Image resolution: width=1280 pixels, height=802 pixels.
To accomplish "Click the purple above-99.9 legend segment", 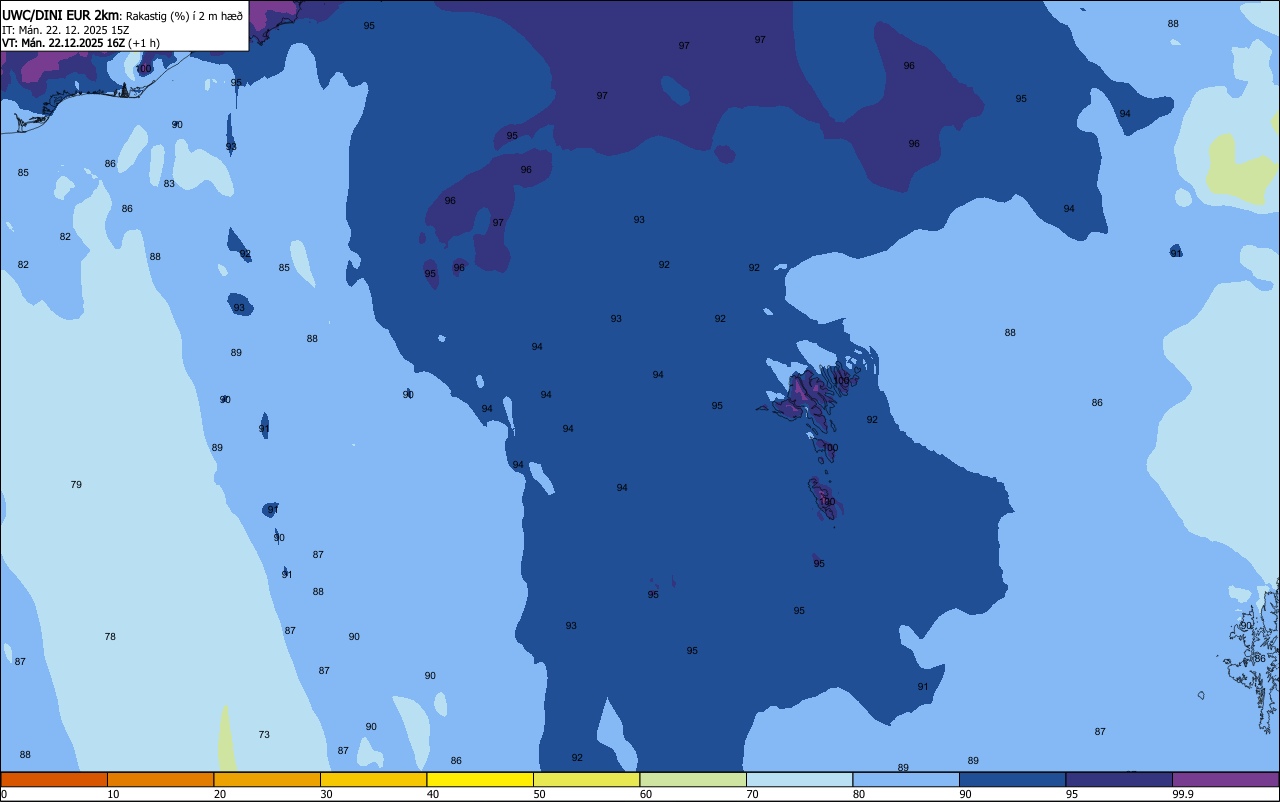I will (x=1225, y=779).
